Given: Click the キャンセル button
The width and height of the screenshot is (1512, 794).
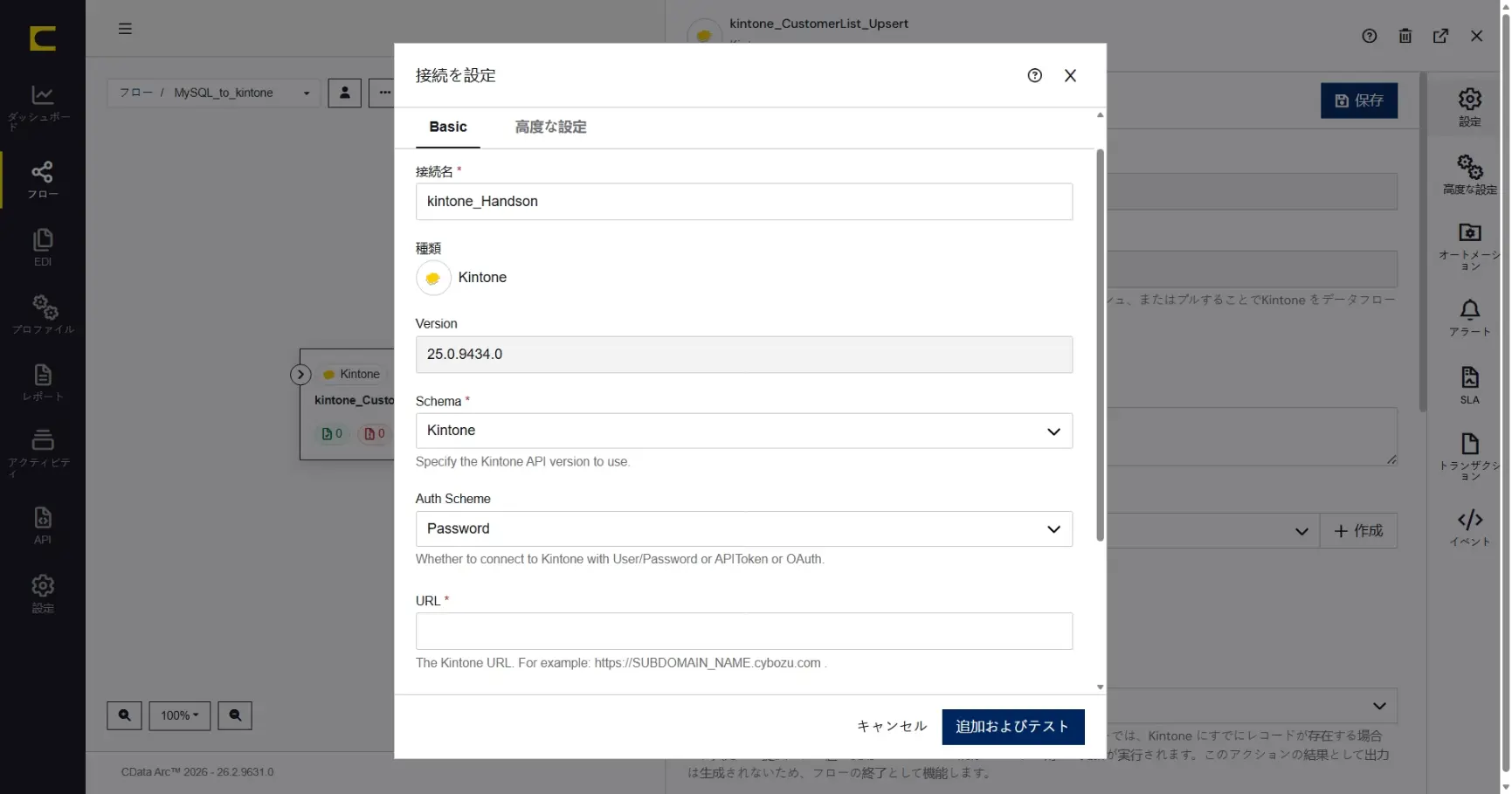Looking at the screenshot, I should click(892, 727).
